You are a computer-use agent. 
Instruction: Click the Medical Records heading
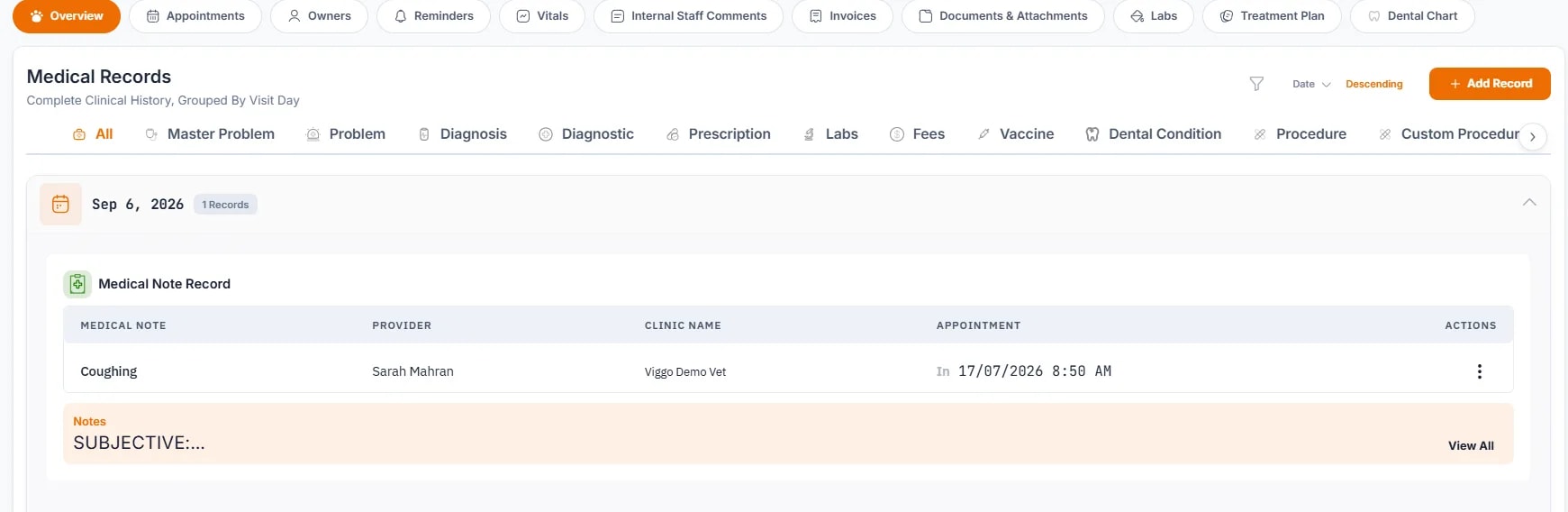(x=99, y=77)
